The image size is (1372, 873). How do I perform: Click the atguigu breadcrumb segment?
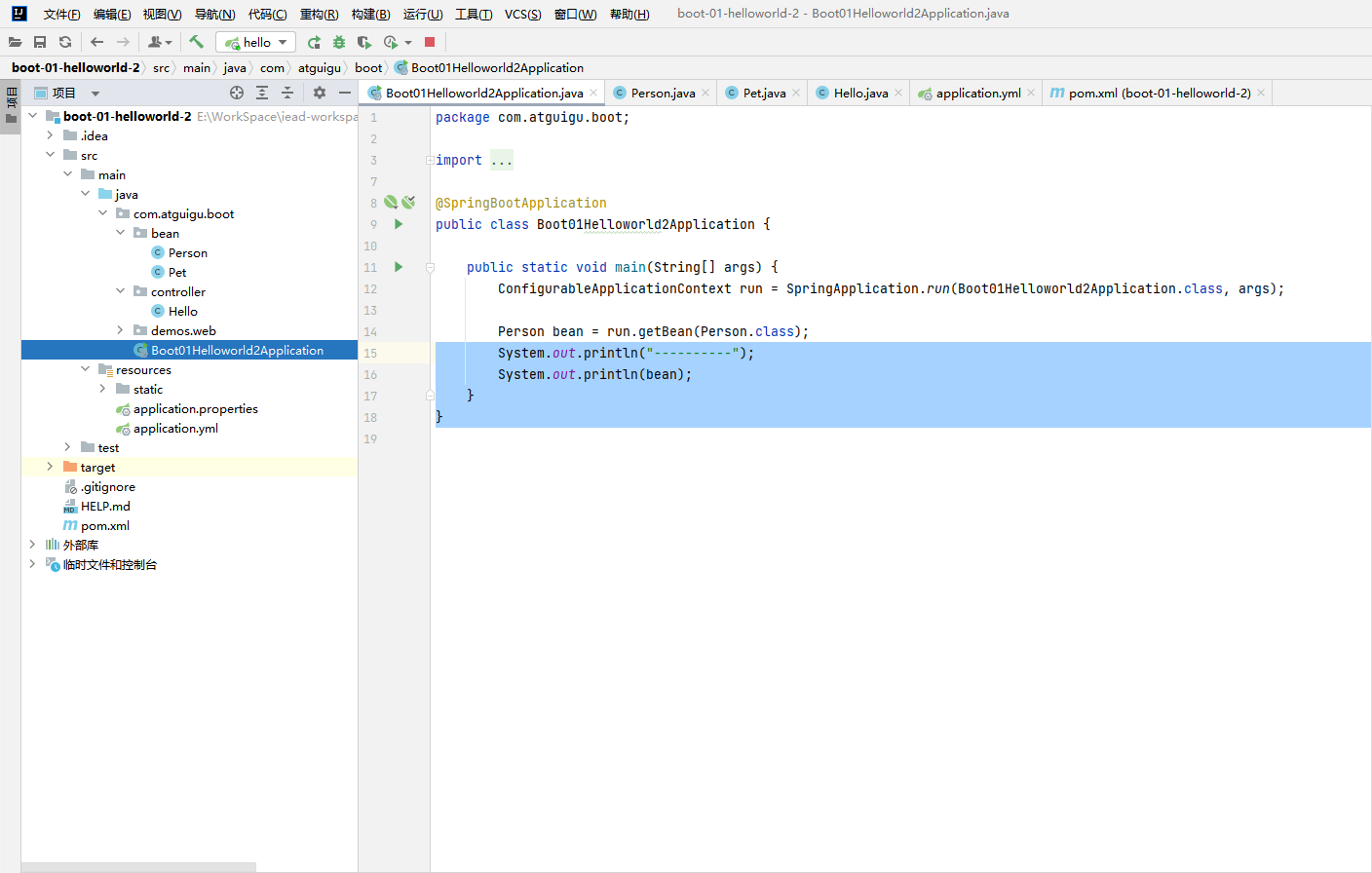click(320, 67)
